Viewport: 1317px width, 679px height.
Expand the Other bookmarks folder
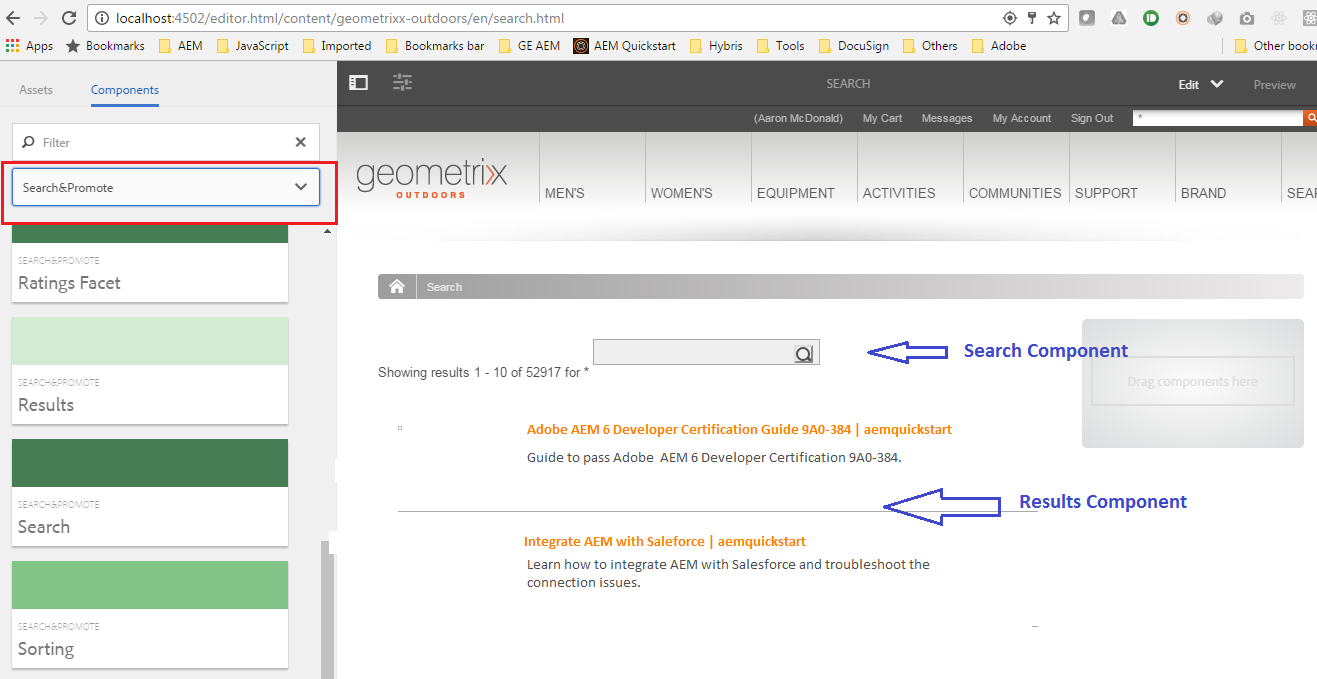[x=1278, y=45]
